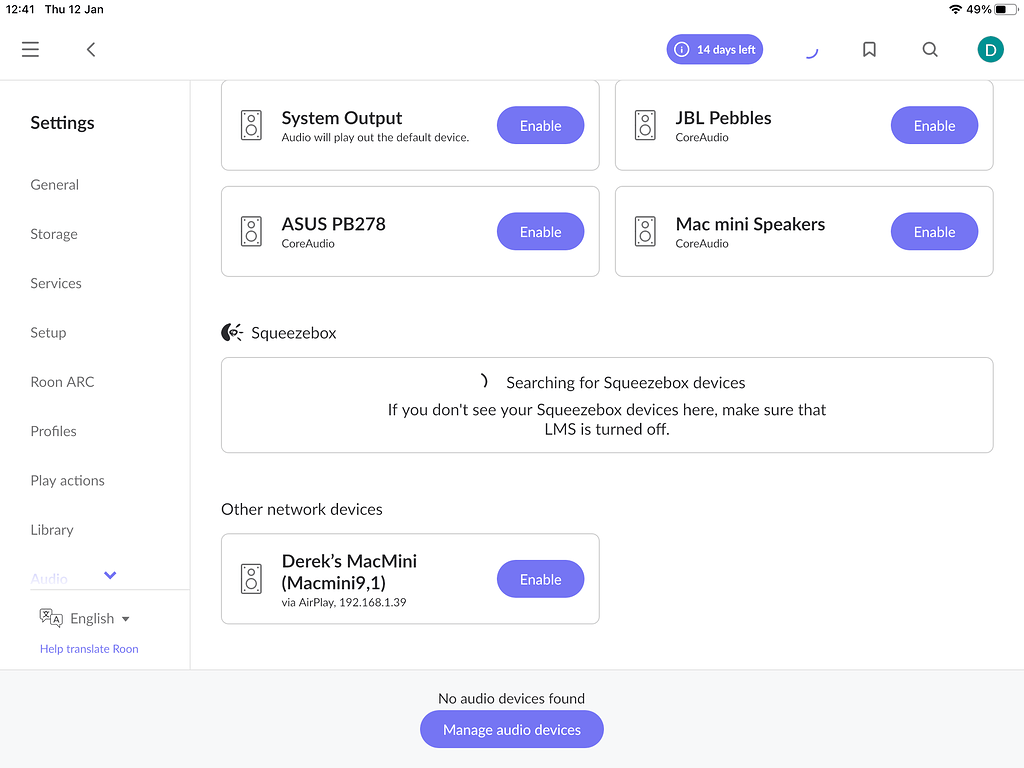Enable the ASUS PB278 audio output
This screenshot has width=1024, height=768.
click(540, 232)
